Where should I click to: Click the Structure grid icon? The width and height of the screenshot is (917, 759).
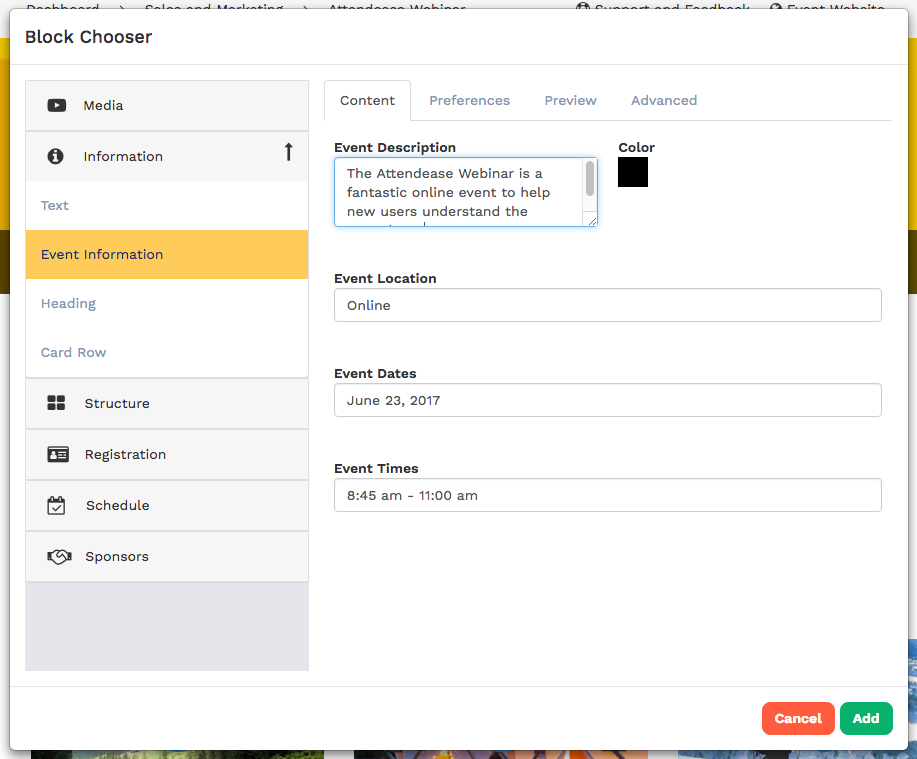tap(56, 403)
